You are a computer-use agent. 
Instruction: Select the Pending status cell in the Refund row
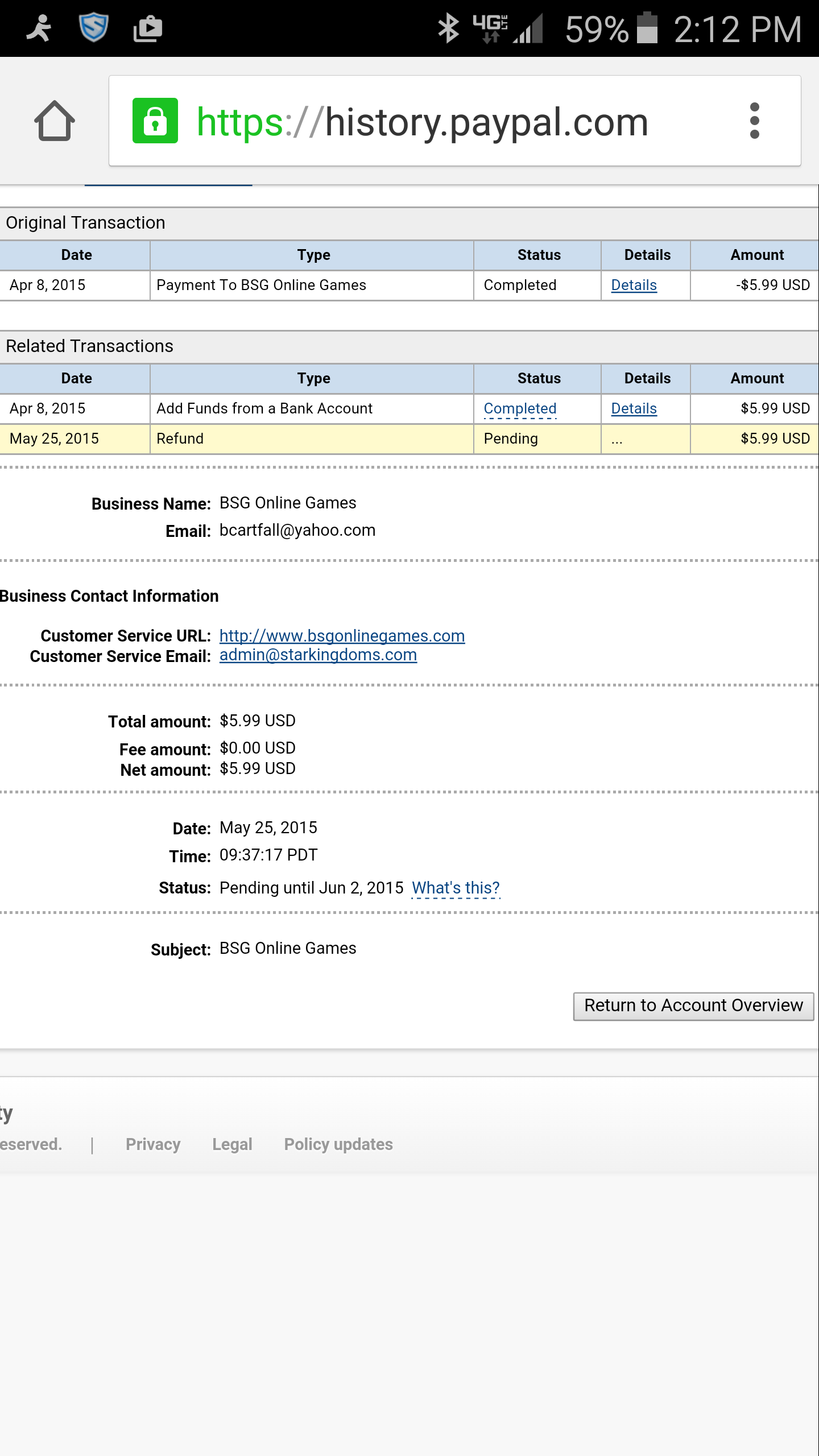537,439
